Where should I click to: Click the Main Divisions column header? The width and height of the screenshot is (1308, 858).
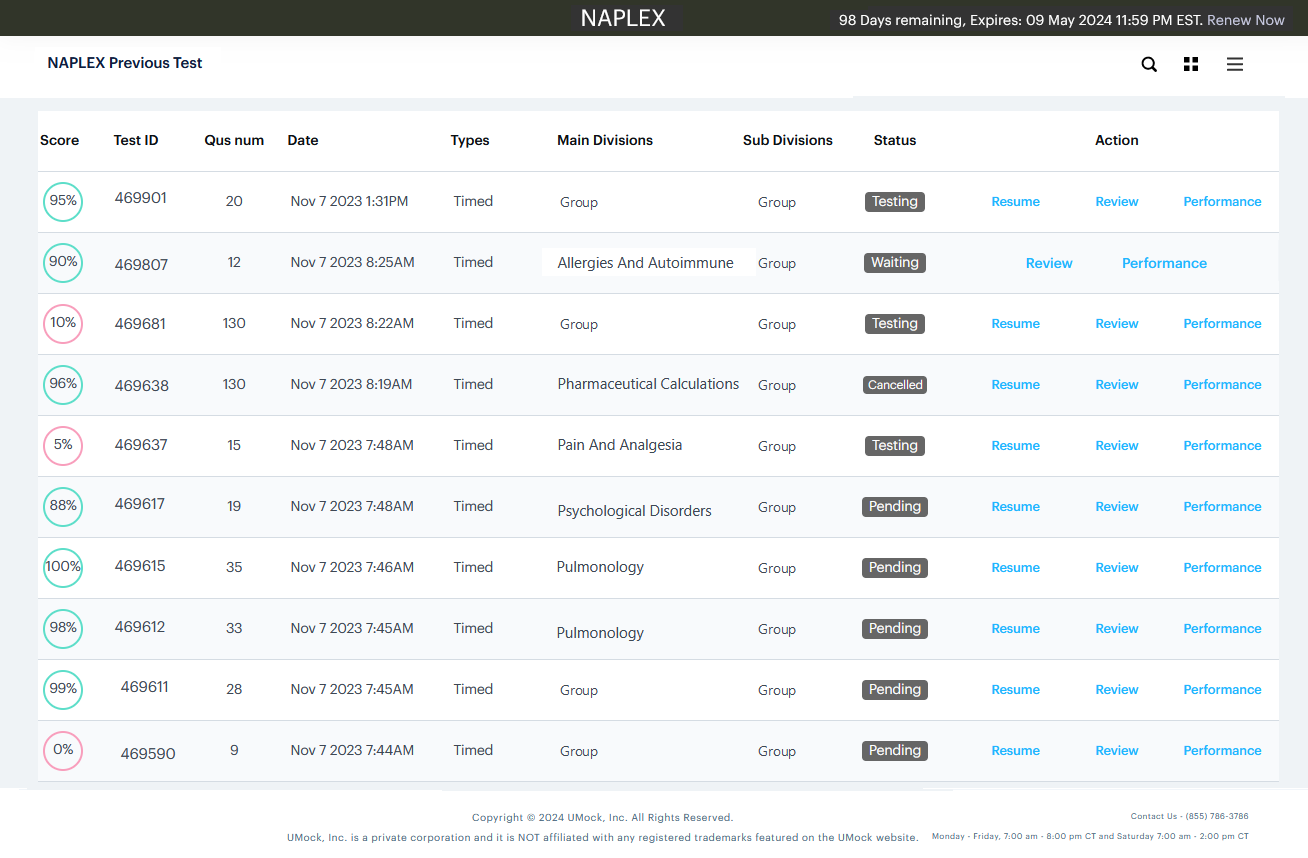pos(605,140)
